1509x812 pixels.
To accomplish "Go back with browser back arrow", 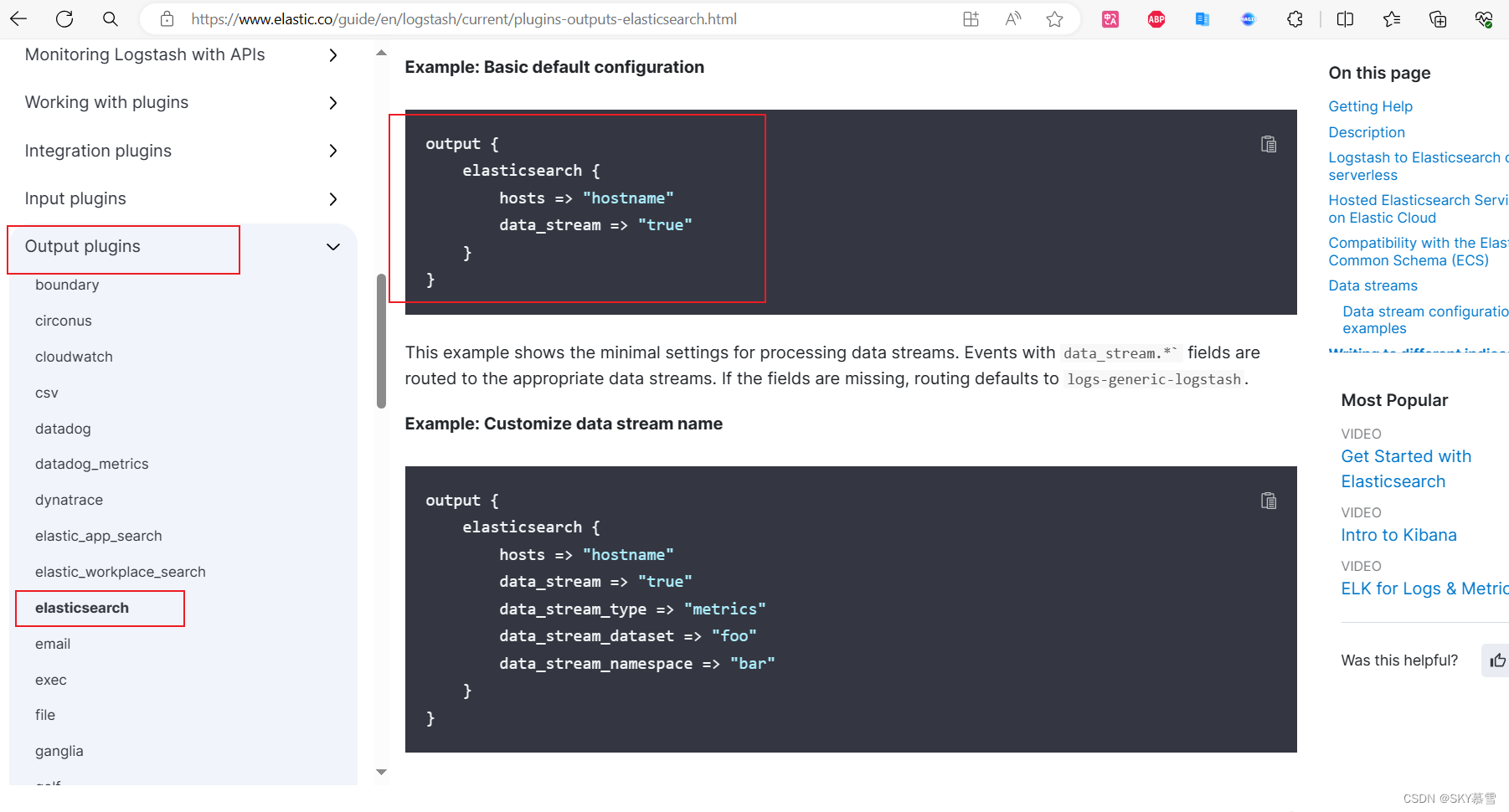I will point(18,18).
